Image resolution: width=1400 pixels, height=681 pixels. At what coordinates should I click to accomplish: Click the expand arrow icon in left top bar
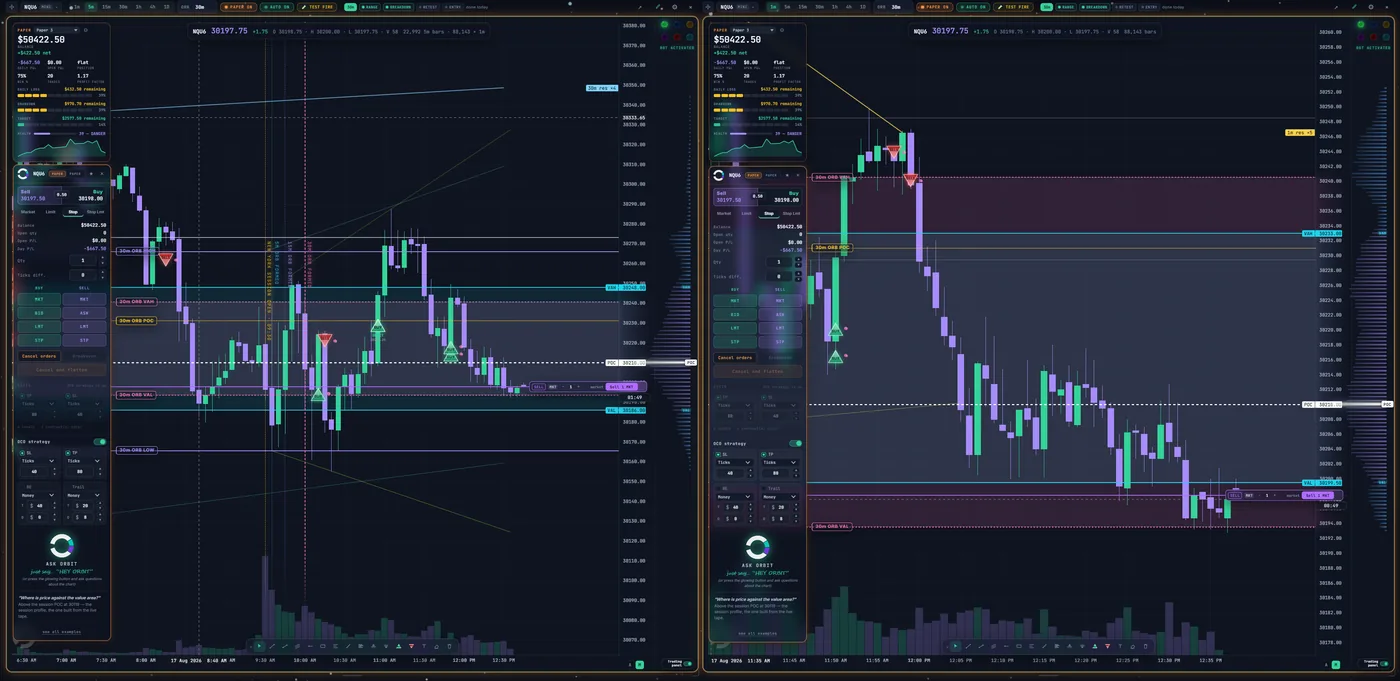pyautogui.click(x=640, y=7)
